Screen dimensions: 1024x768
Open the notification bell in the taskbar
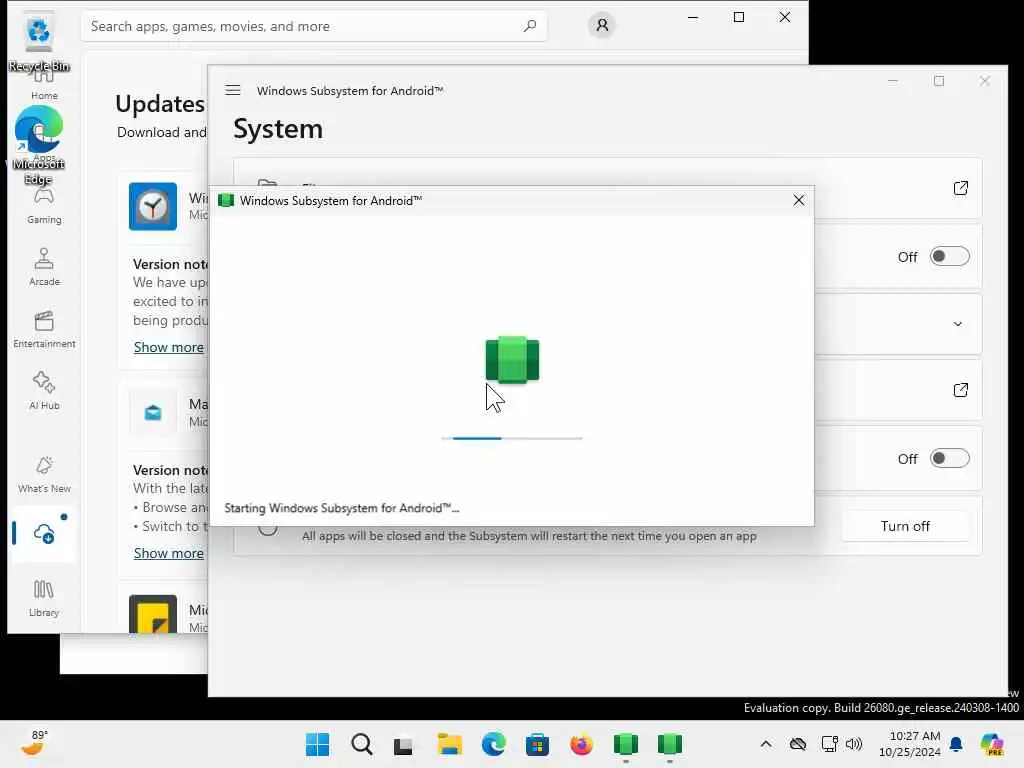coord(956,744)
